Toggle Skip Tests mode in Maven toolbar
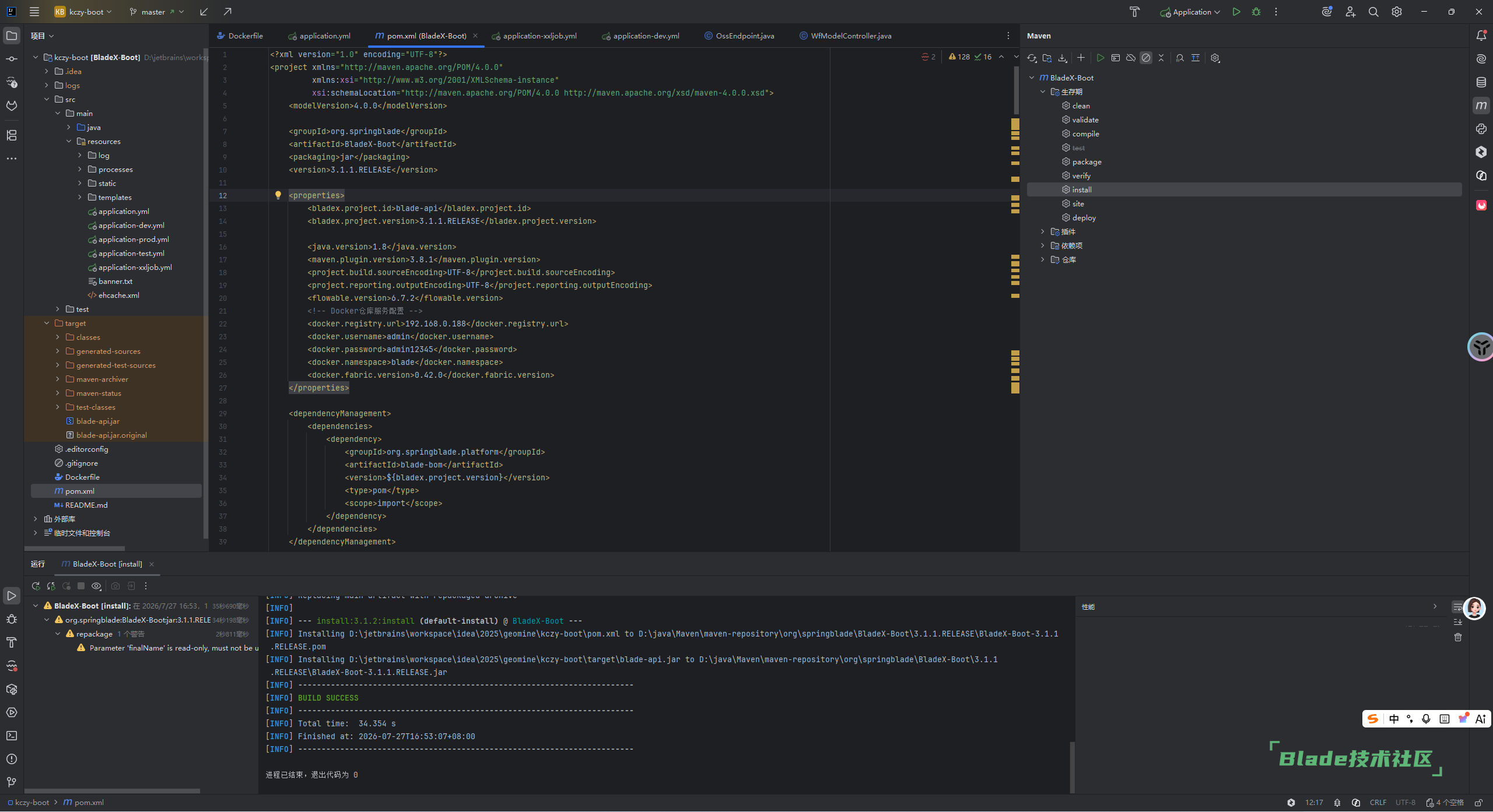1493x812 pixels. (x=1146, y=58)
